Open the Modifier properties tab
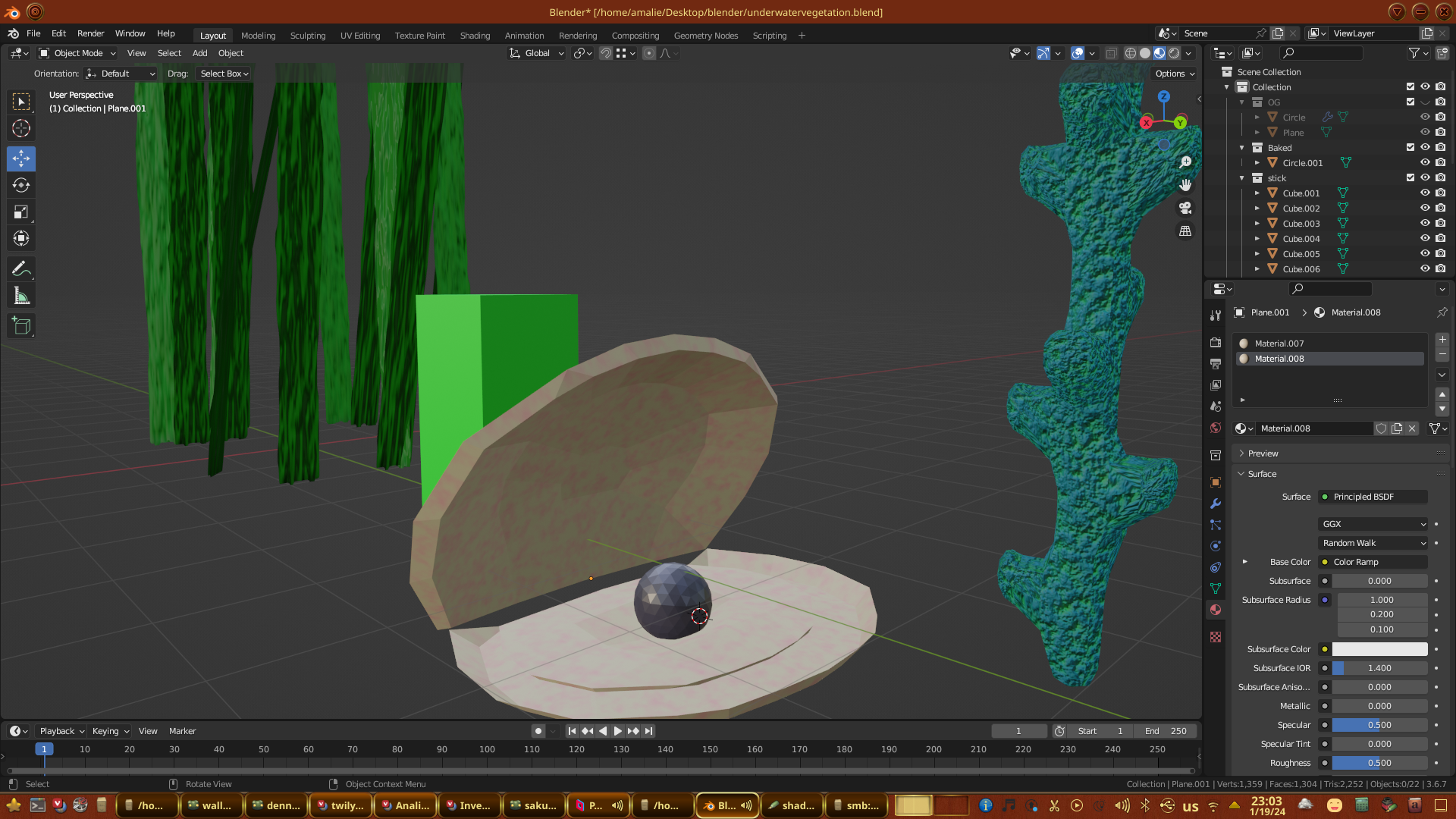Viewport: 1456px width, 819px height. [1216, 504]
